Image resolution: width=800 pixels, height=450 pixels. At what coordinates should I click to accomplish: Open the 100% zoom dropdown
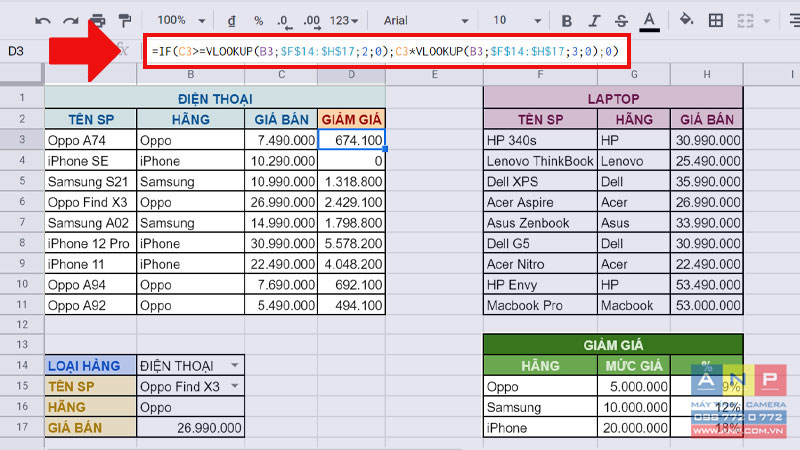pyautogui.click(x=181, y=20)
